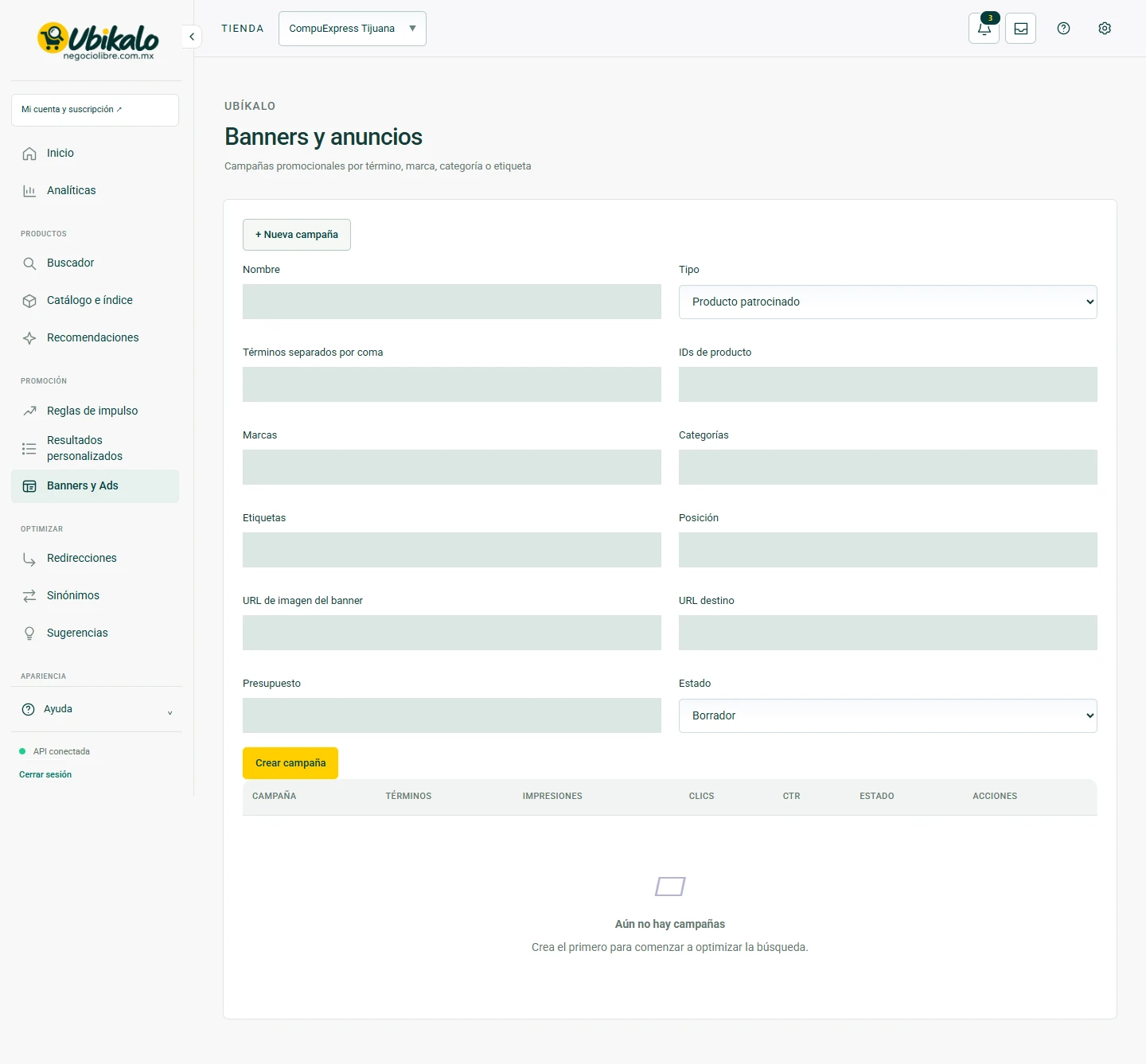1146x1064 pixels.
Task: Open the Tipo dropdown showing Producto patrocinado
Action: (x=887, y=302)
